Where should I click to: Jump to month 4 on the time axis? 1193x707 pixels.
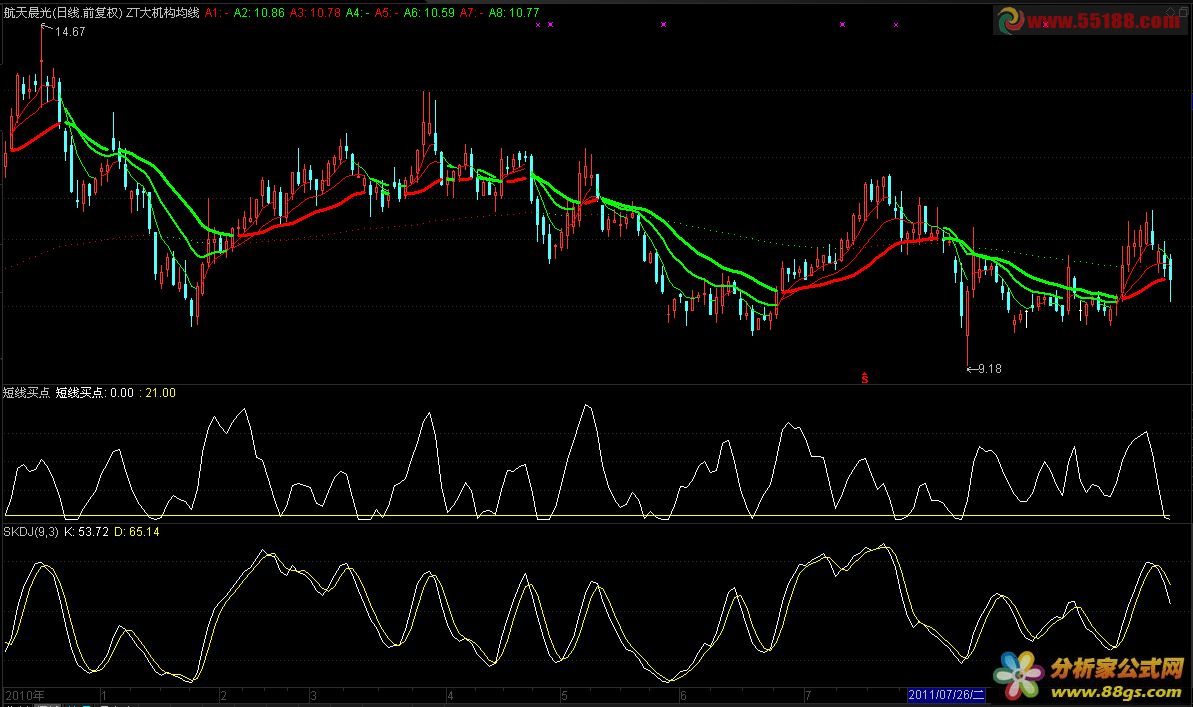coord(450,696)
